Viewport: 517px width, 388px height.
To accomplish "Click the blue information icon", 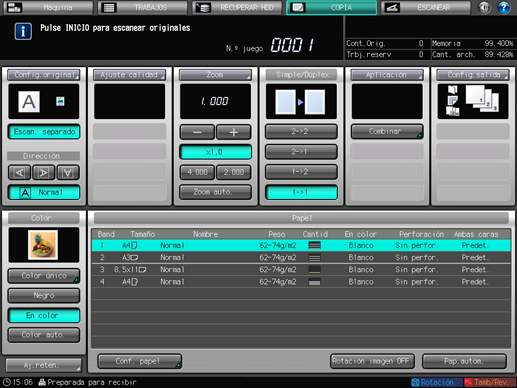I will (23, 31).
